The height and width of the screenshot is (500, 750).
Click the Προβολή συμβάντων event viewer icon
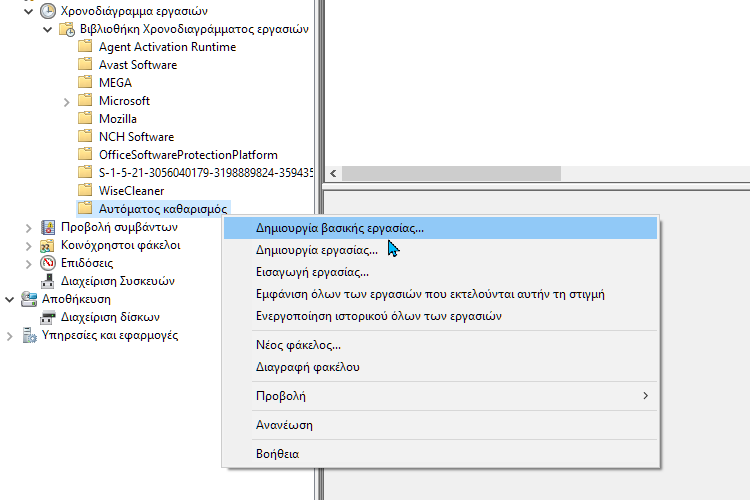48,227
